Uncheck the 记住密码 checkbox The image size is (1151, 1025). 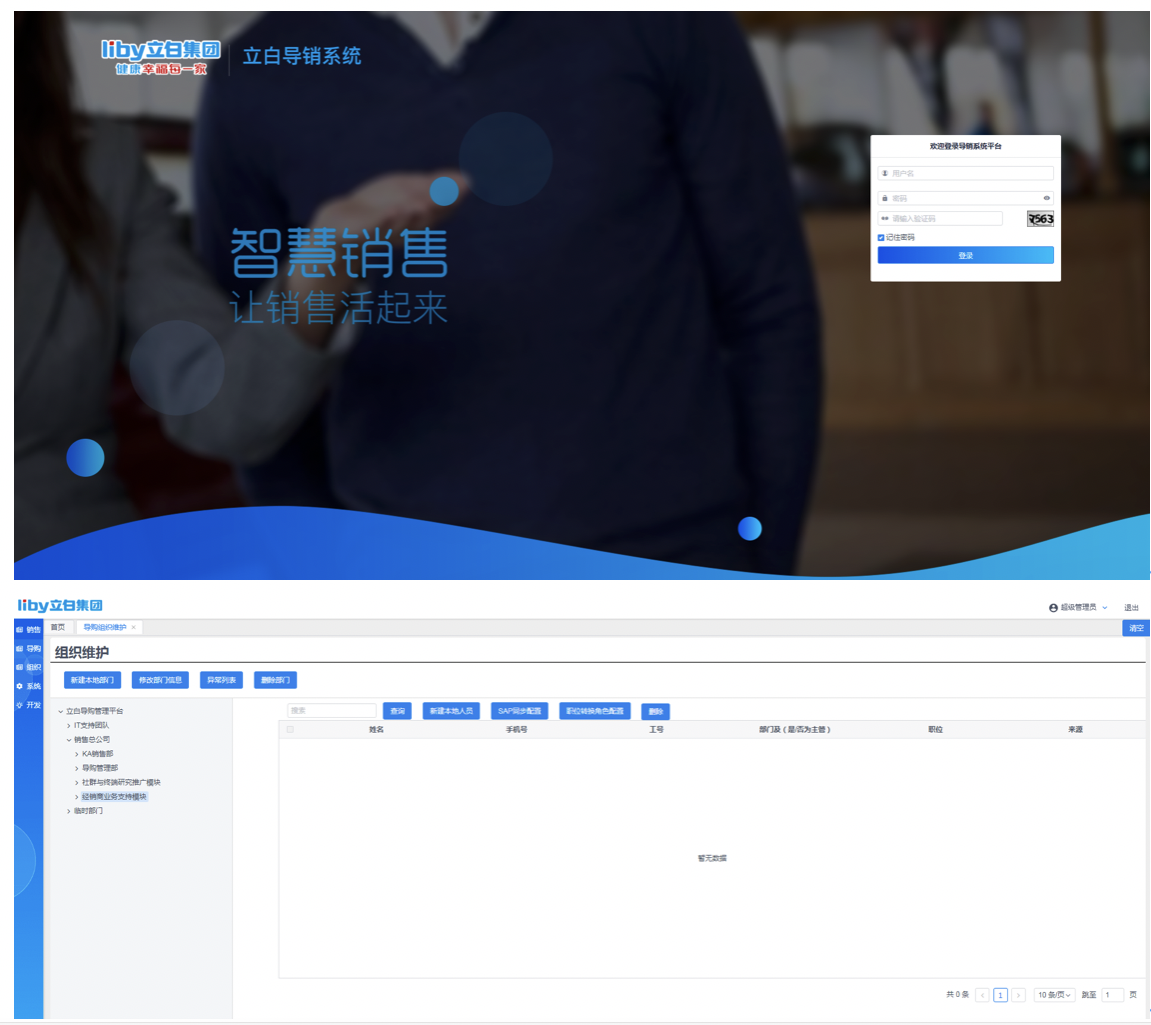(x=881, y=238)
